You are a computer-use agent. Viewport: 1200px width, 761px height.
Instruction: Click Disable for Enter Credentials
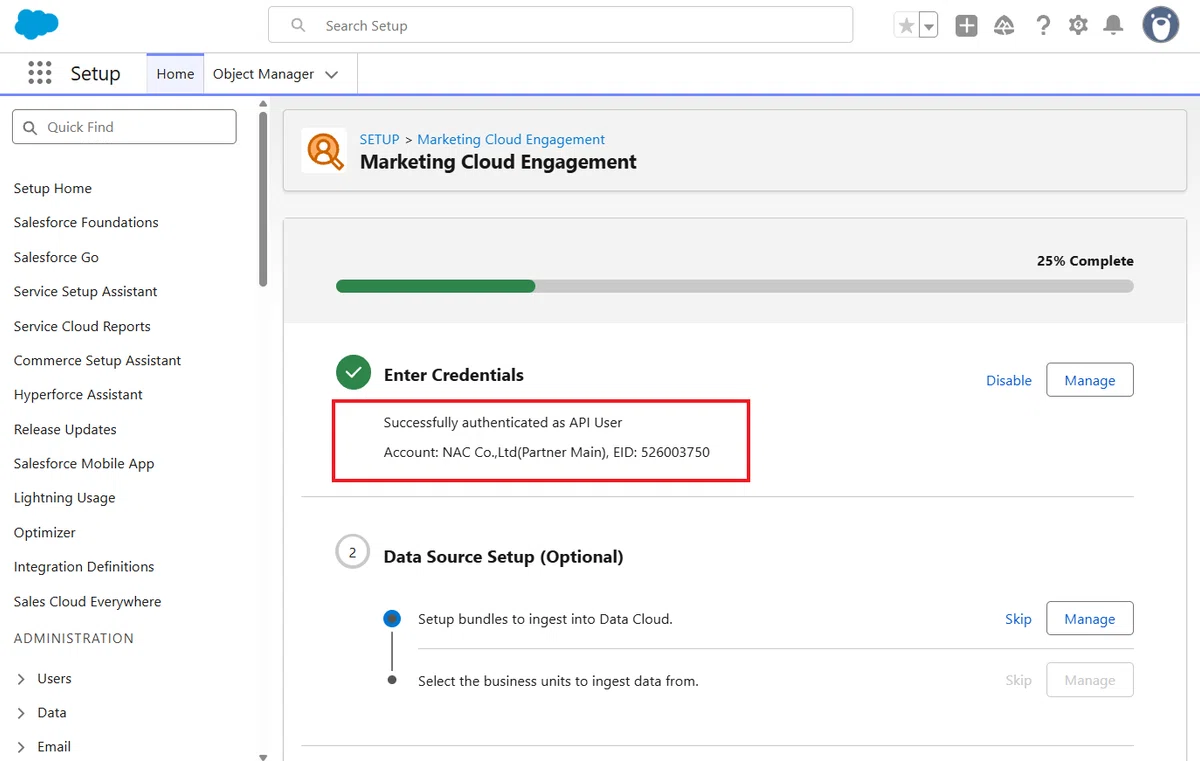pyautogui.click(x=1009, y=380)
